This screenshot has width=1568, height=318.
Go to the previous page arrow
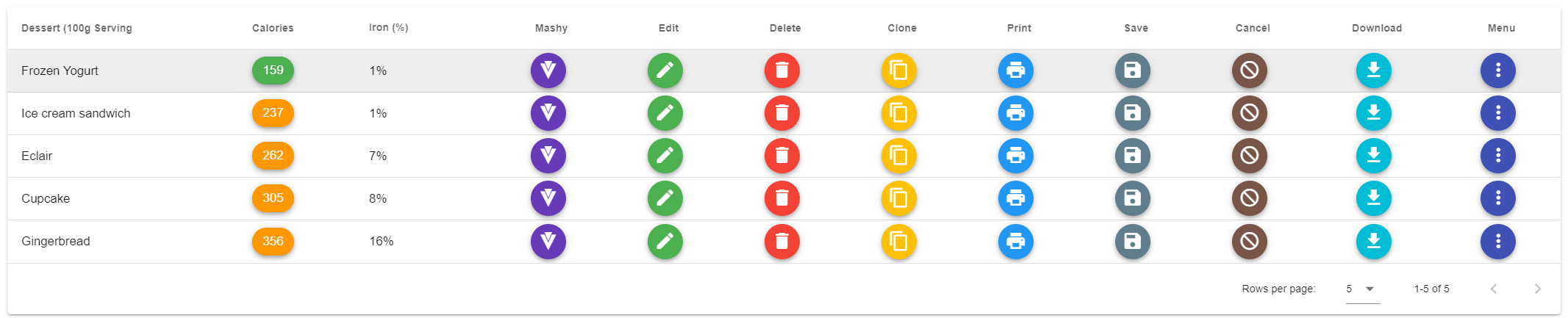(1494, 289)
